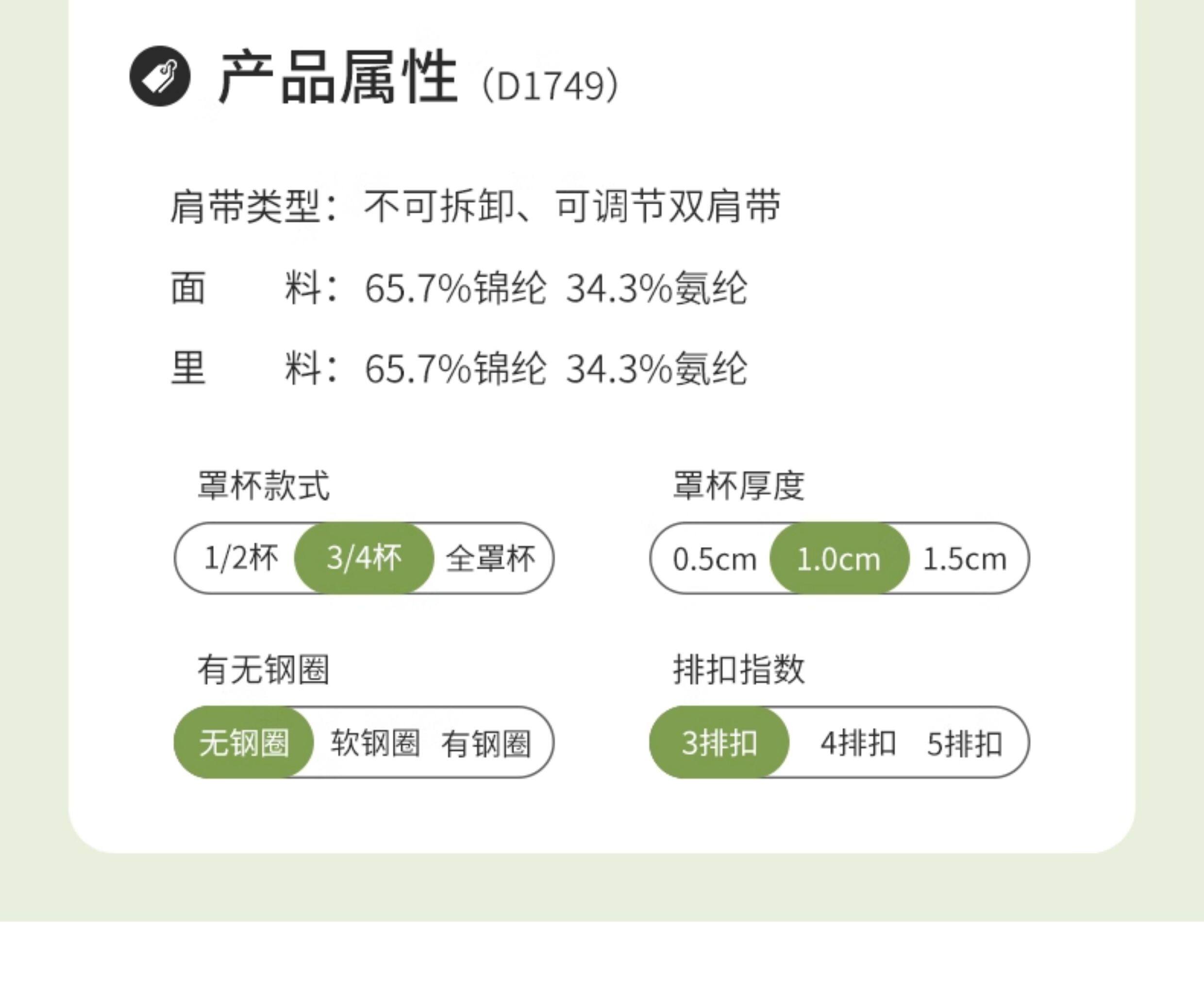The height and width of the screenshot is (990, 1204).
Task: Click the 罩杯厚度 section label
Action: 738,486
